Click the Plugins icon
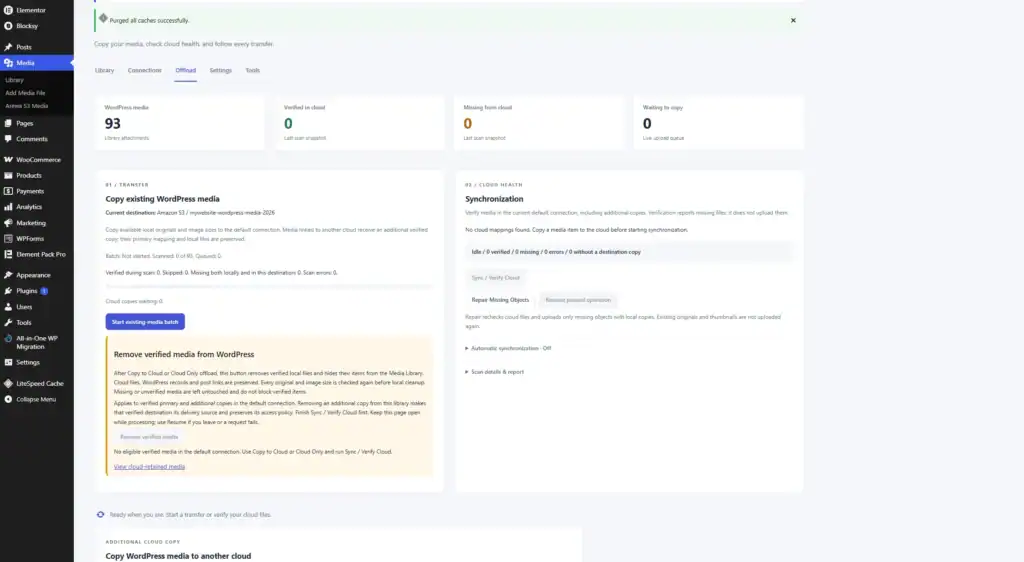1024x562 pixels. point(8,290)
